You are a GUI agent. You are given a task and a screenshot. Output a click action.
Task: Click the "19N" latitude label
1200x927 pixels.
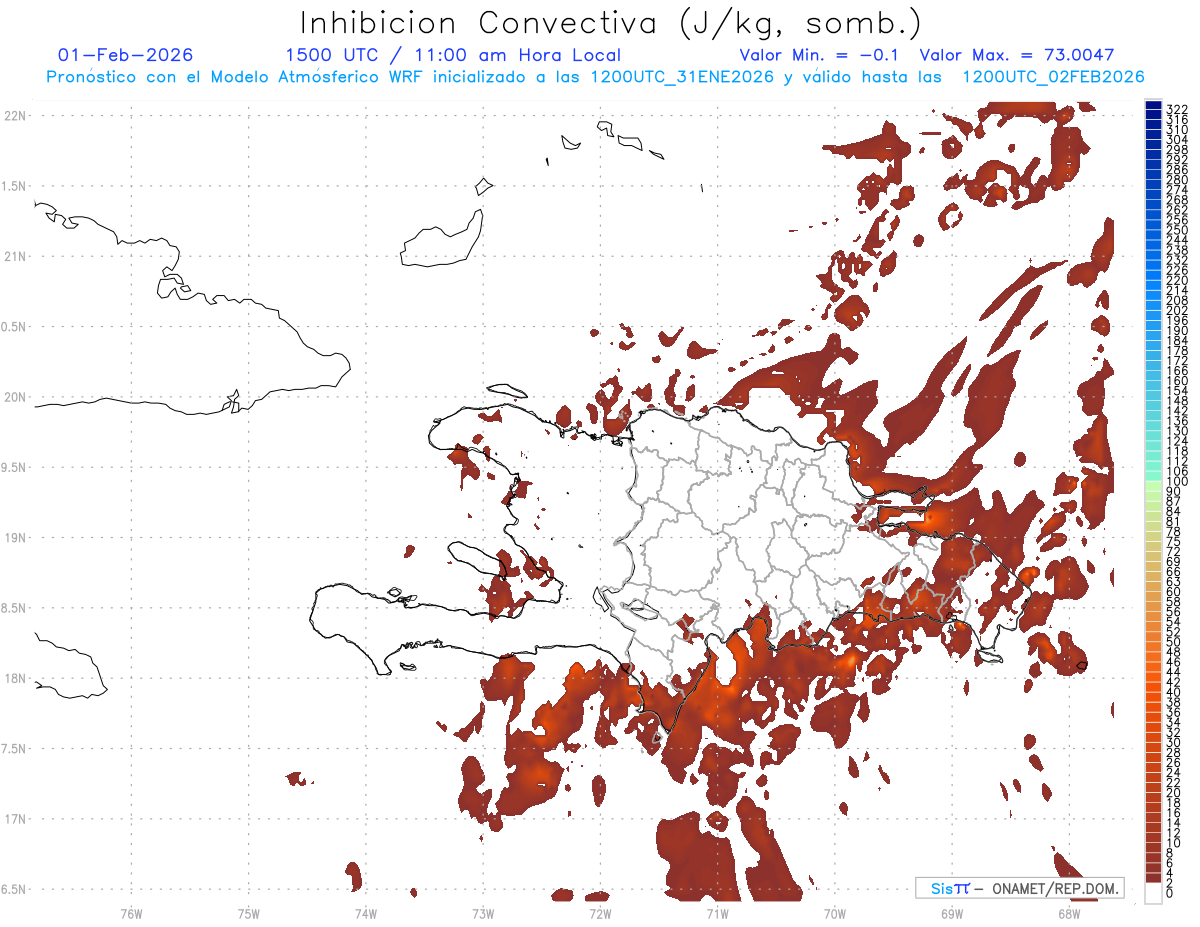coord(14,537)
